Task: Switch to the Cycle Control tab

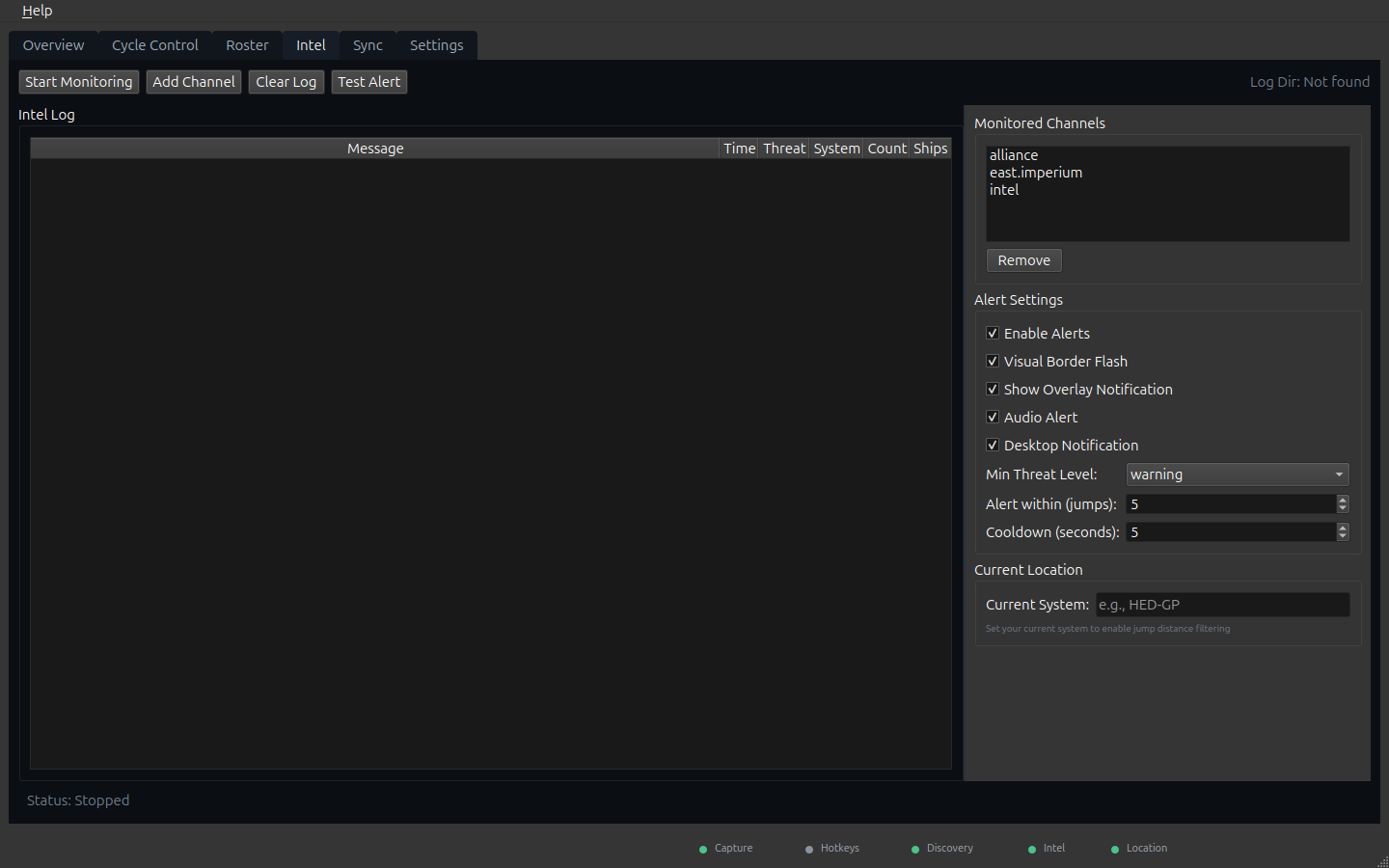Action: pos(154,45)
